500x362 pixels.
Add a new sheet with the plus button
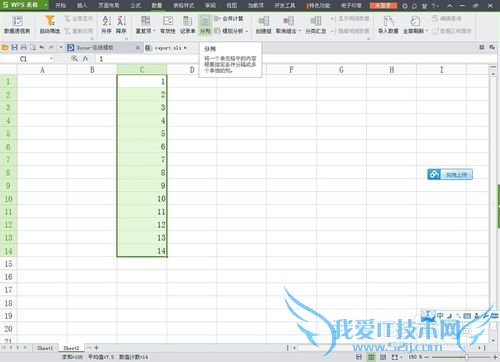coord(96,348)
